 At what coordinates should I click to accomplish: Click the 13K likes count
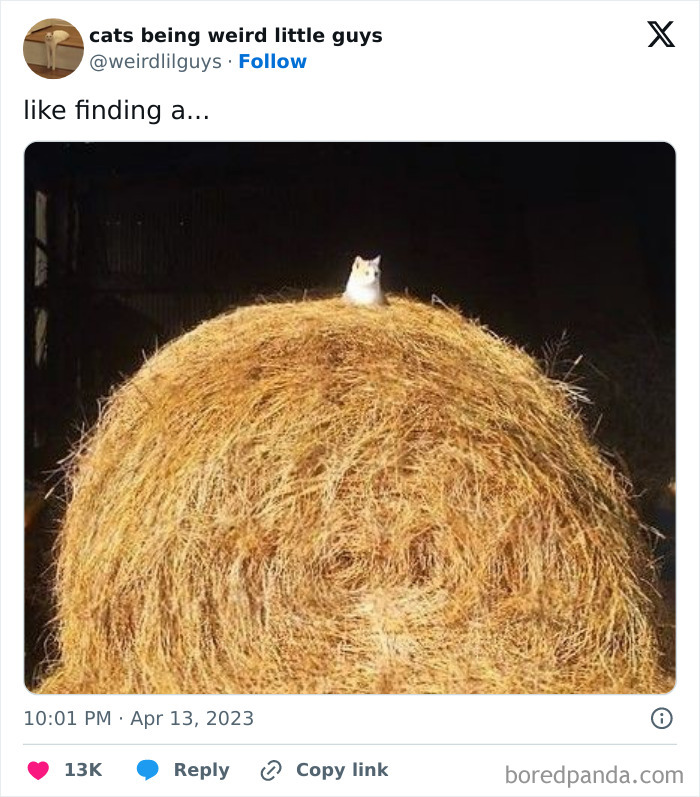click(83, 770)
